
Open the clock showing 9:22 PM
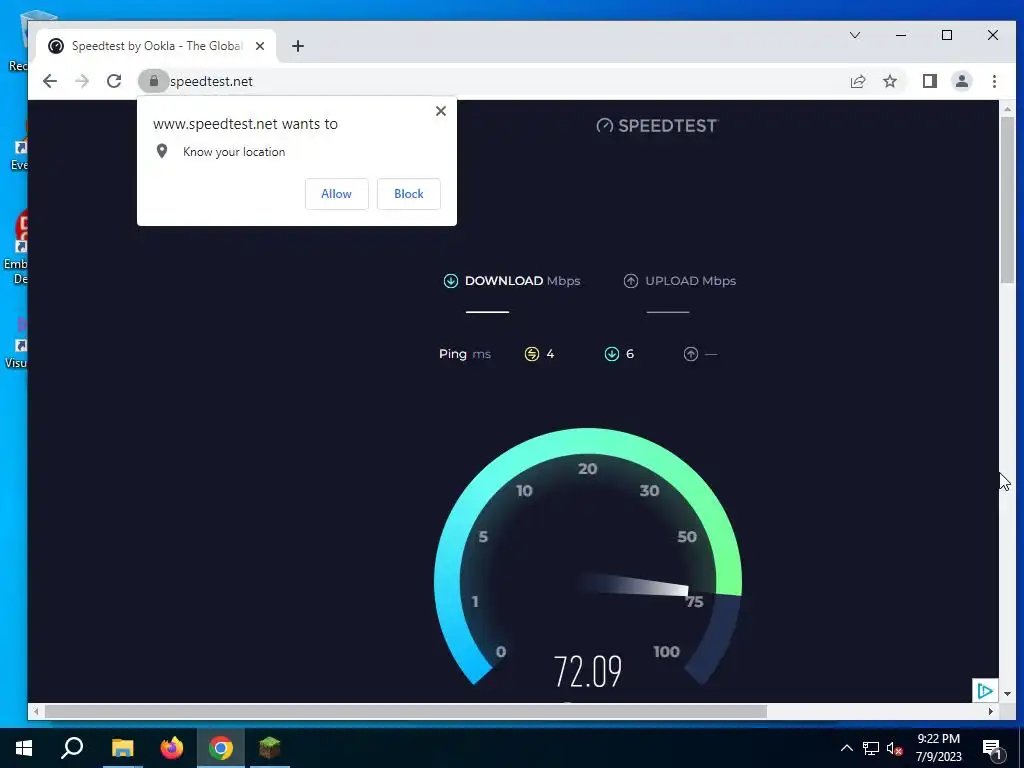click(938, 748)
